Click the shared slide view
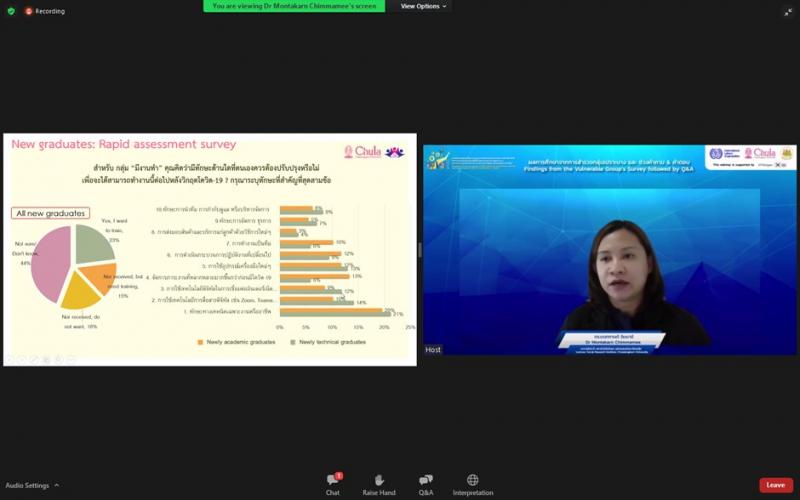The image size is (800, 500). (x=210, y=249)
